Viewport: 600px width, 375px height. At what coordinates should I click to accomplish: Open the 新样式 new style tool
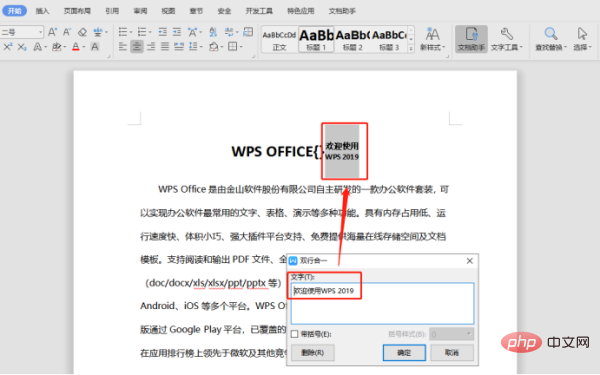tap(432, 39)
